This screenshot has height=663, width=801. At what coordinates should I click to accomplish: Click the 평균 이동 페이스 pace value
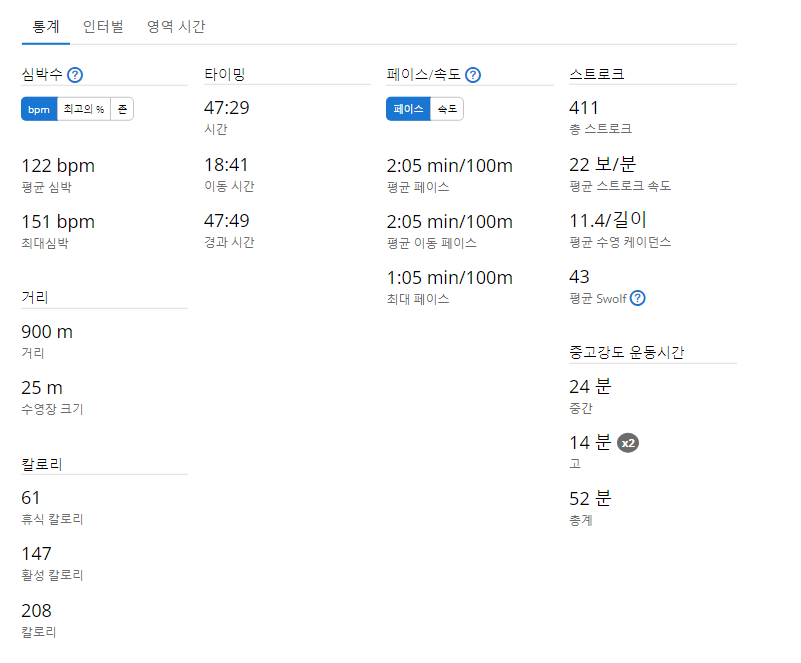[450, 222]
